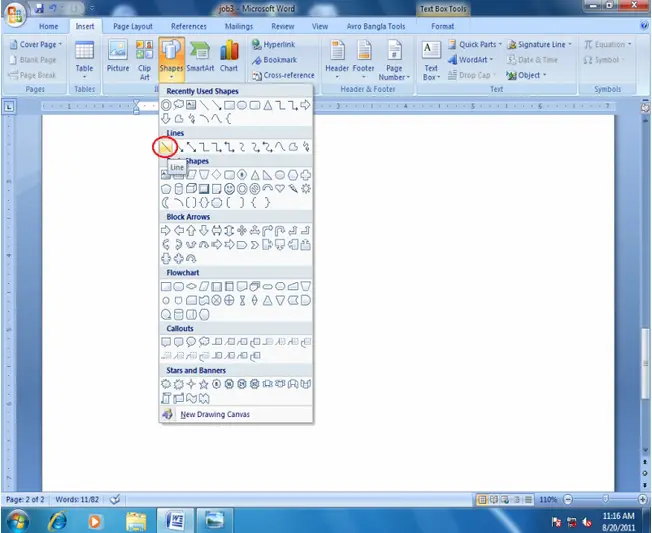Screen dimensions: 652x533
Task: Open zoom dialog via 110% label
Action: [548, 499]
